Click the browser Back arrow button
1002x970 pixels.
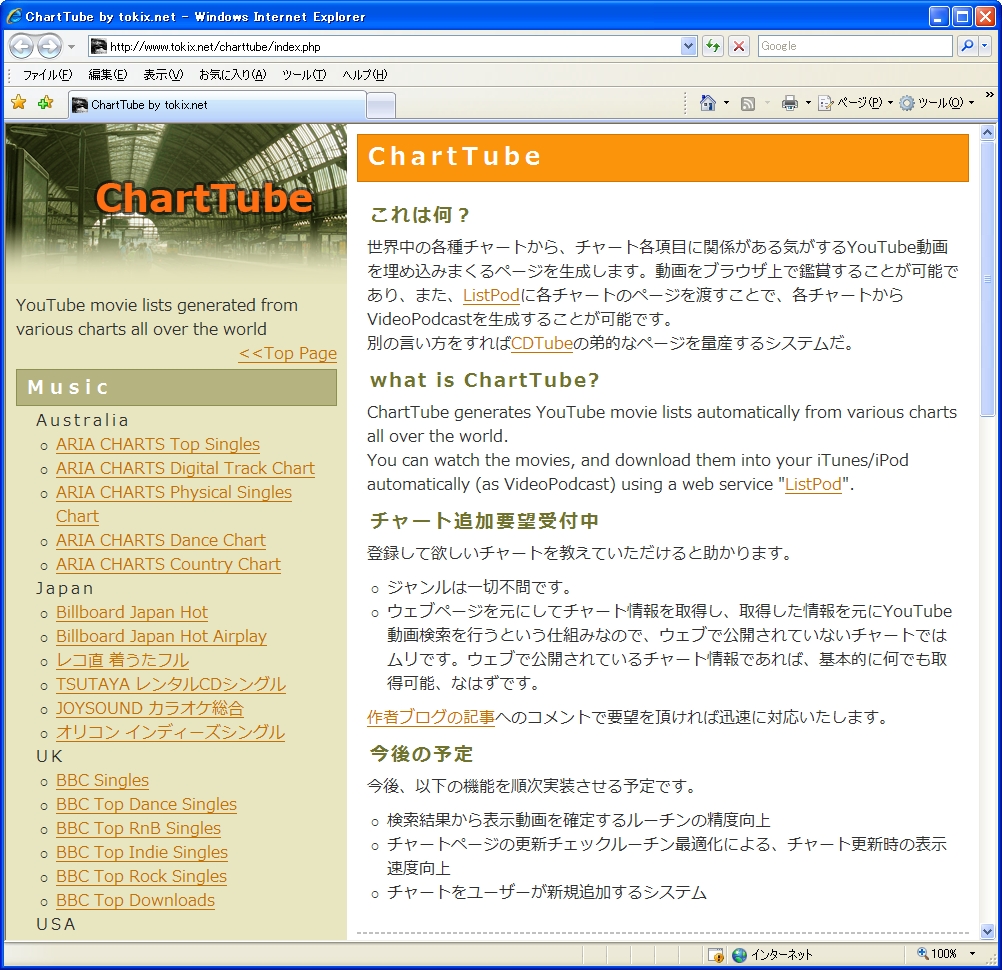[x=22, y=47]
